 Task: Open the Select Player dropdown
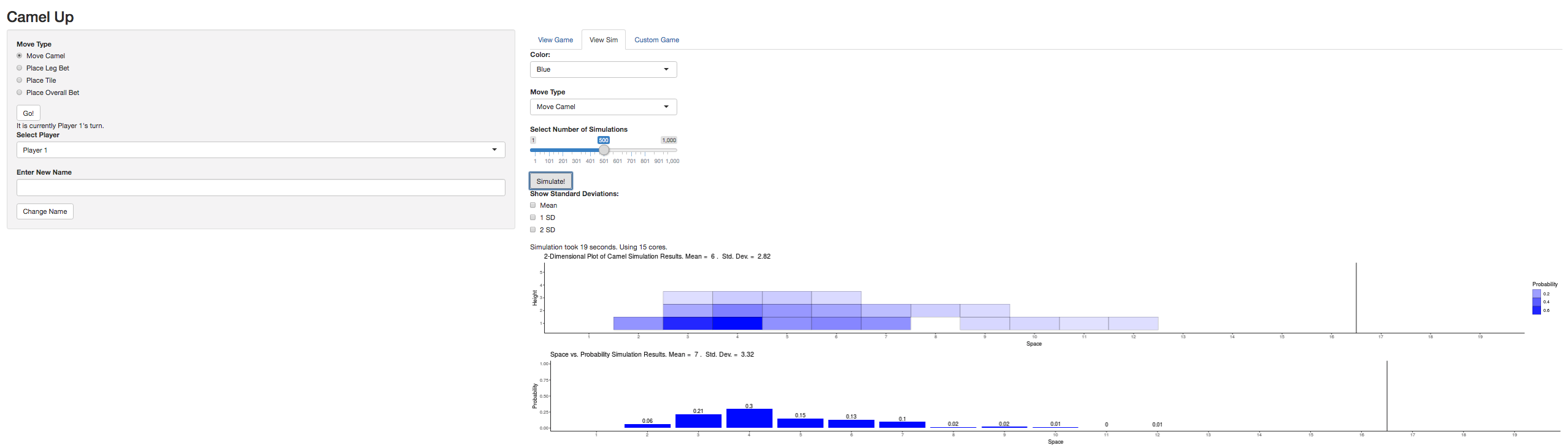[260, 150]
